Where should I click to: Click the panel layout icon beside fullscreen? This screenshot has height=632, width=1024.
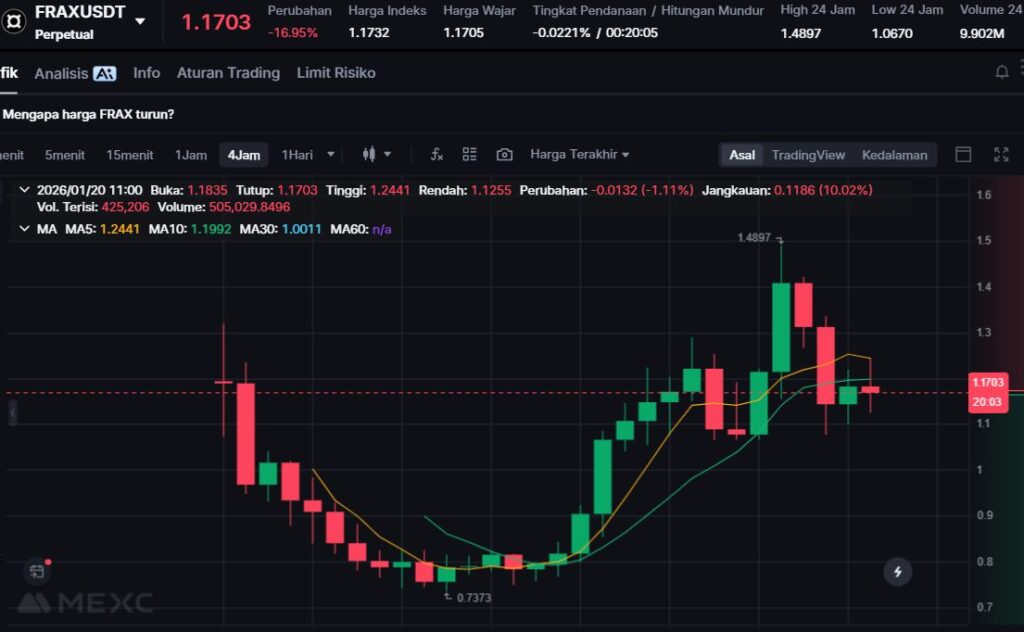click(x=963, y=155)
